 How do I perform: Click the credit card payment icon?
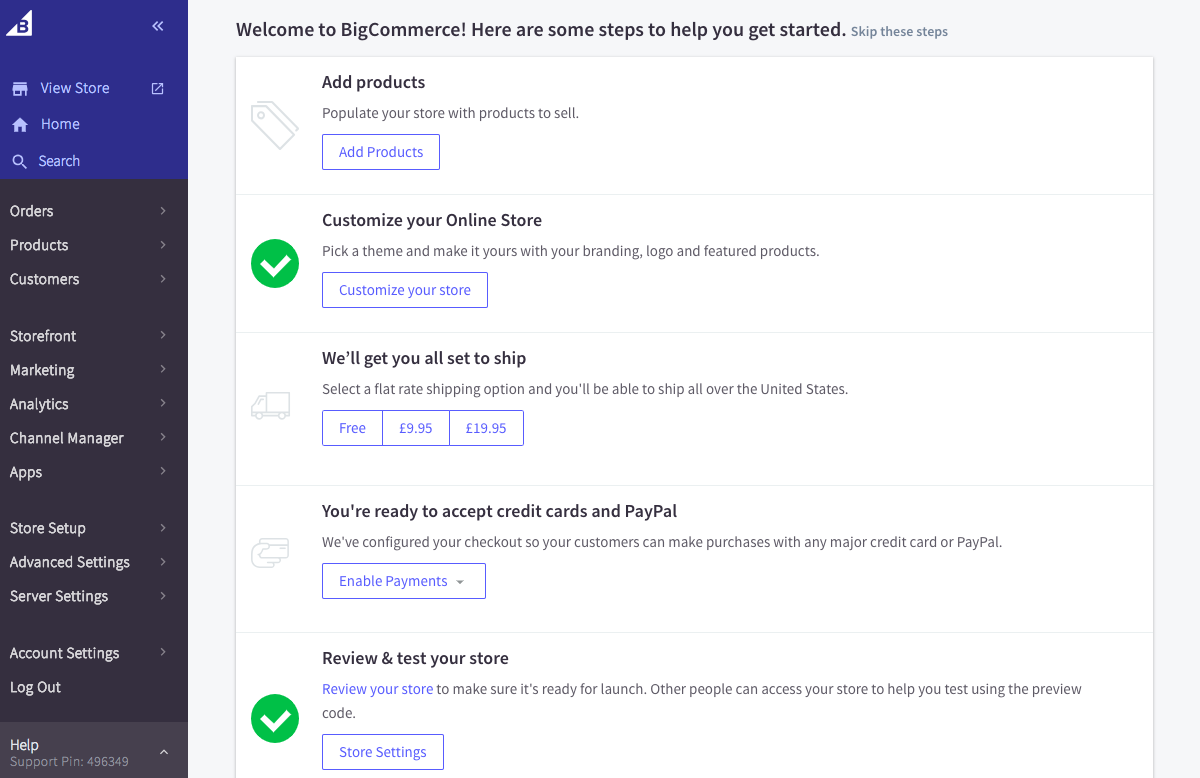point(270,552)
